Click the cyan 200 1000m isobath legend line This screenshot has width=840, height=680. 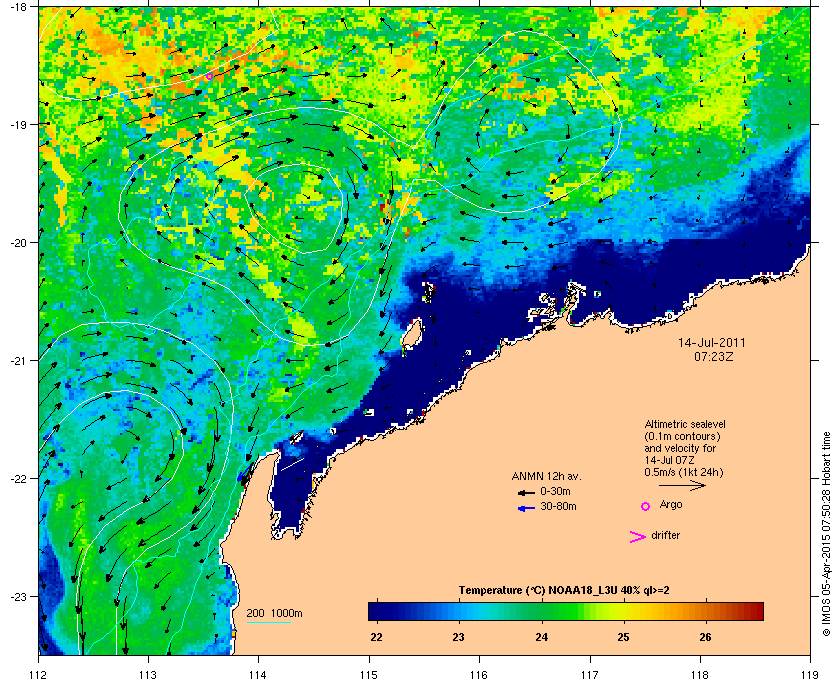(x=268, y=622)
